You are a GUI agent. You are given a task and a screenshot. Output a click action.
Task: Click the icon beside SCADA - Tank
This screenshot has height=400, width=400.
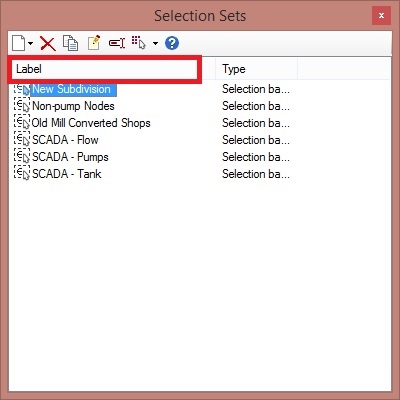22,173
